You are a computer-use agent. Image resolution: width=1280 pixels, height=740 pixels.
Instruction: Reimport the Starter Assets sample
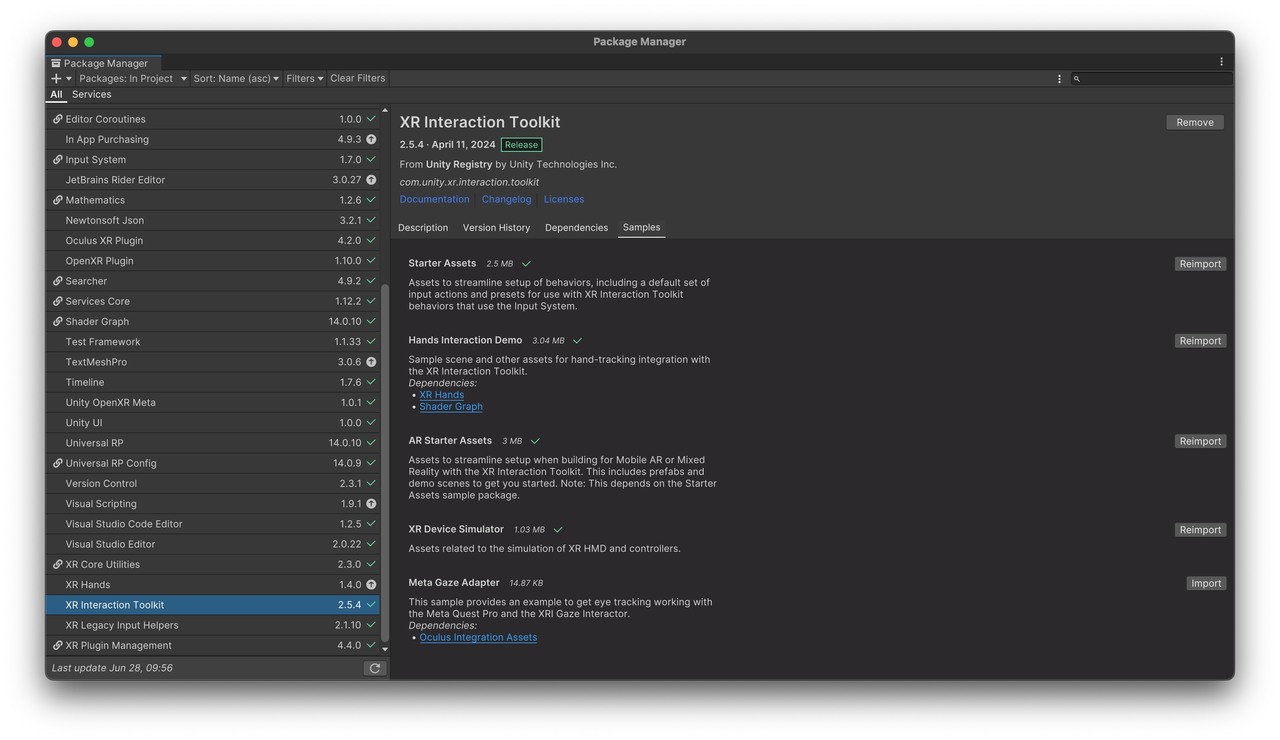tap(1200, 264)
